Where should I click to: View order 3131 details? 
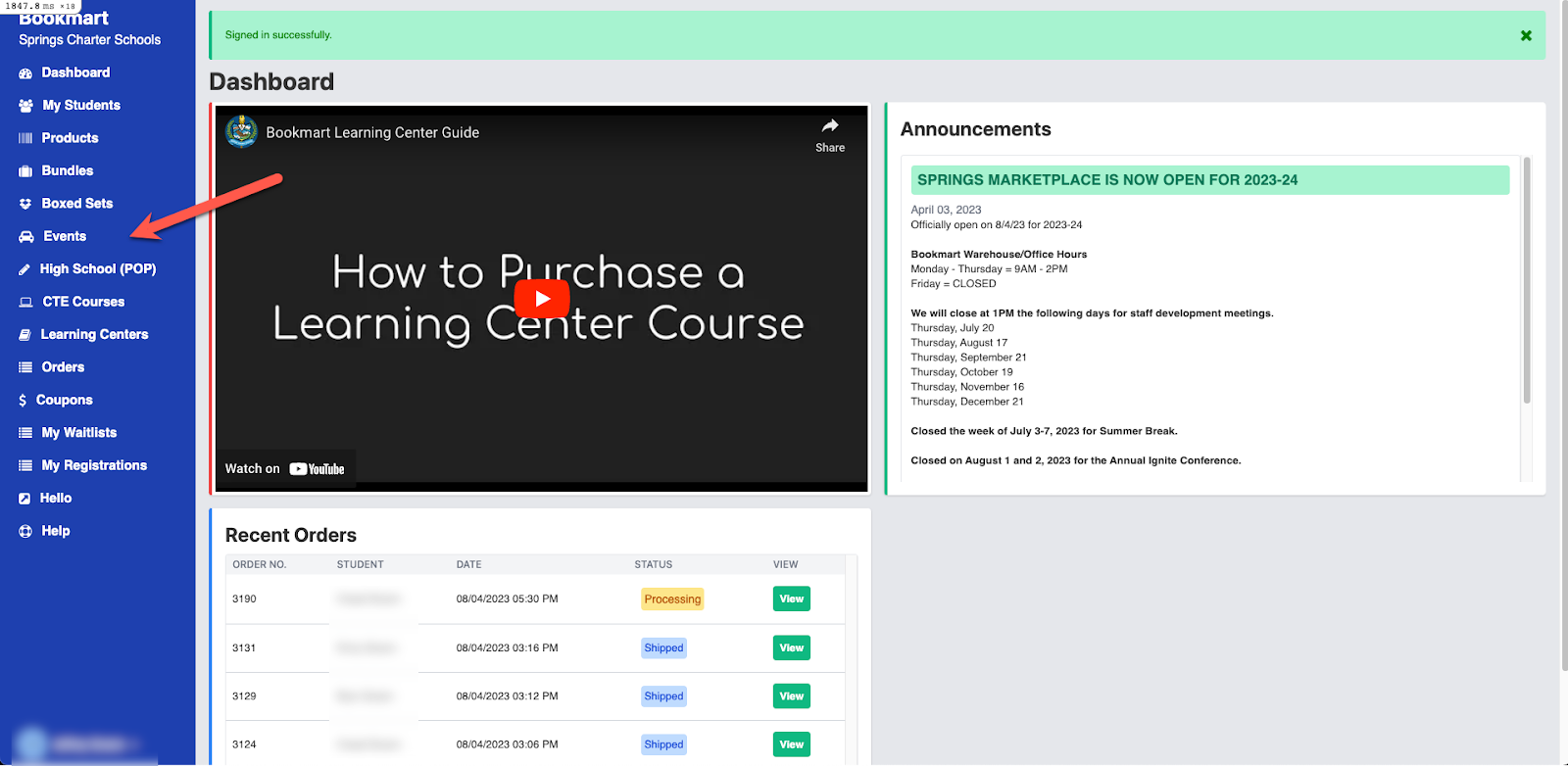point(792,647)
